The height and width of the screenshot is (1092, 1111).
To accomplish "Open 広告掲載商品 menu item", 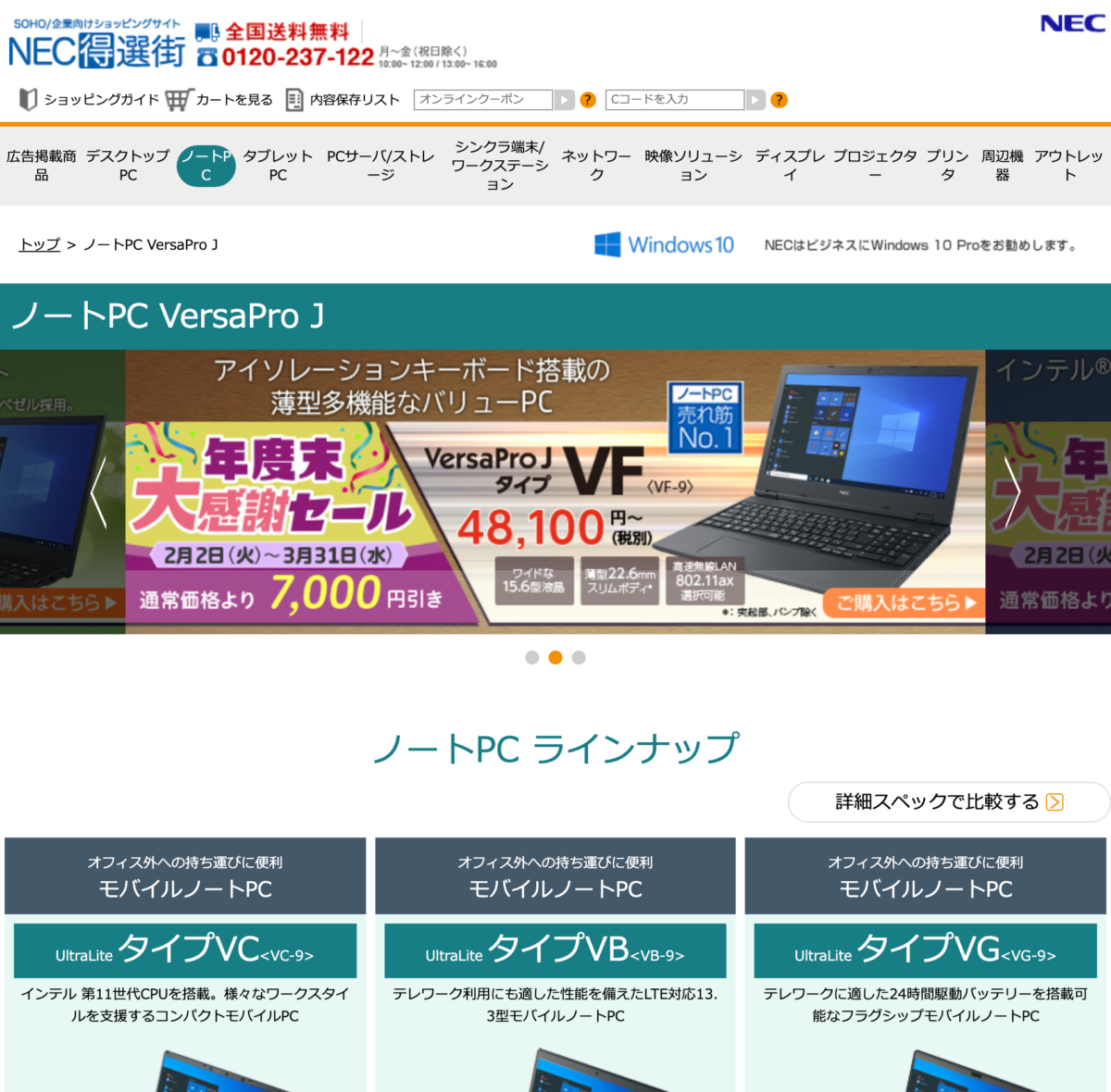I will click(x=42, y=166).
